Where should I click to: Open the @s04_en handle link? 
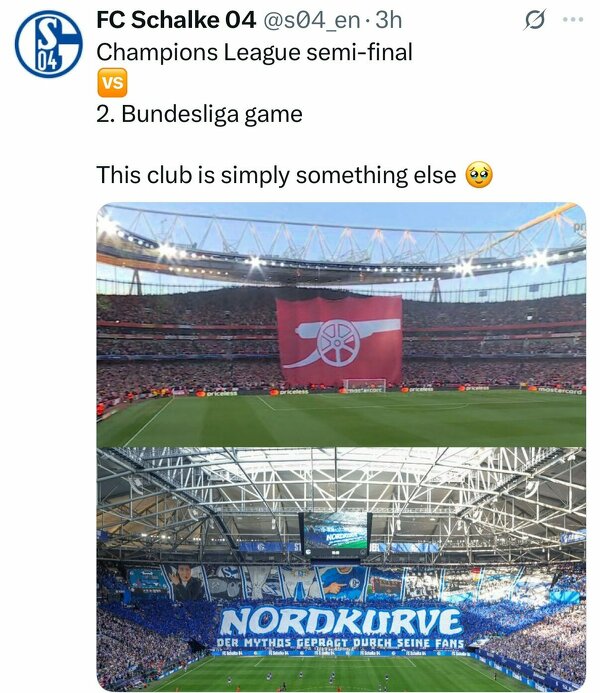pos(312,20)
